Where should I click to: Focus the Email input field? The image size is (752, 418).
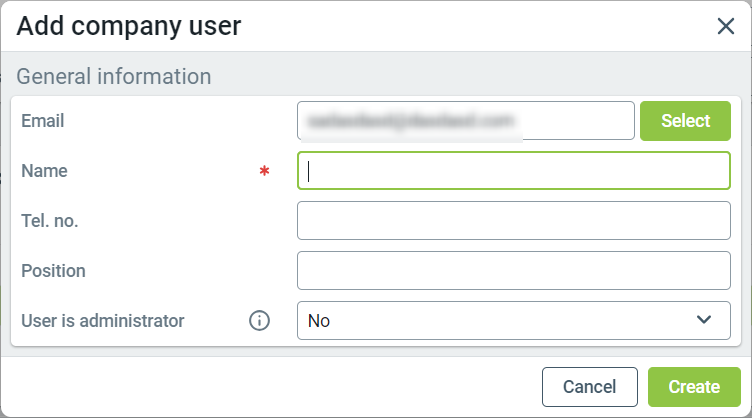(465, 121)
